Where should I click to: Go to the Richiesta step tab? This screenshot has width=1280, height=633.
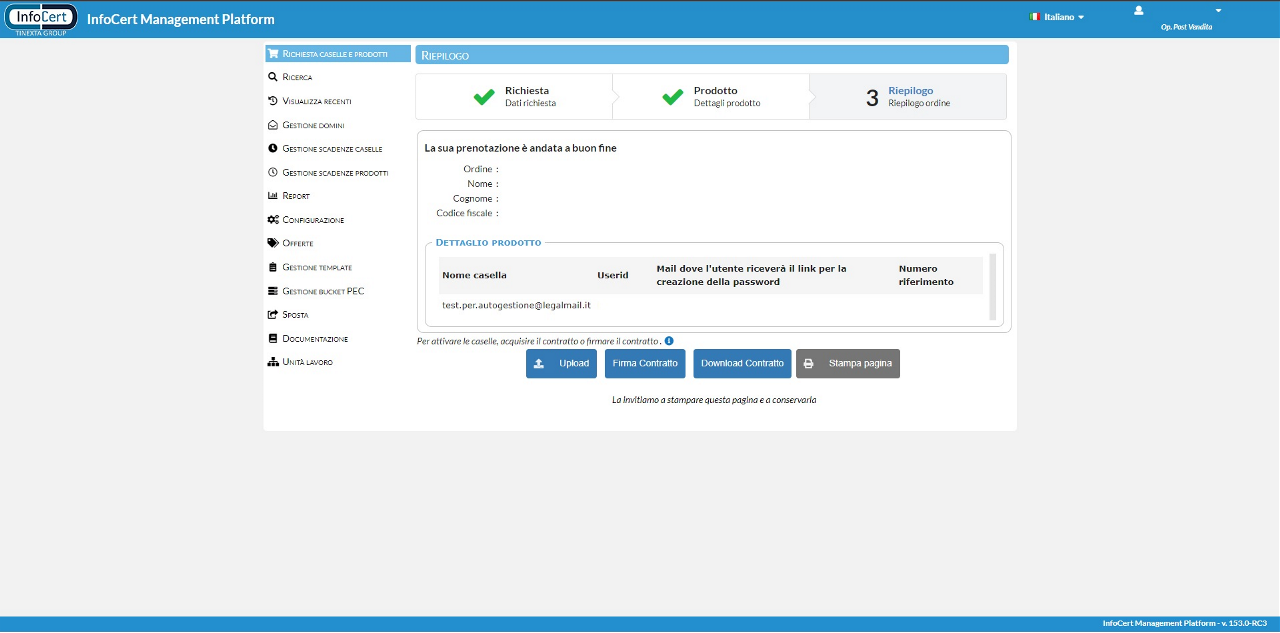tap(512, 96)
